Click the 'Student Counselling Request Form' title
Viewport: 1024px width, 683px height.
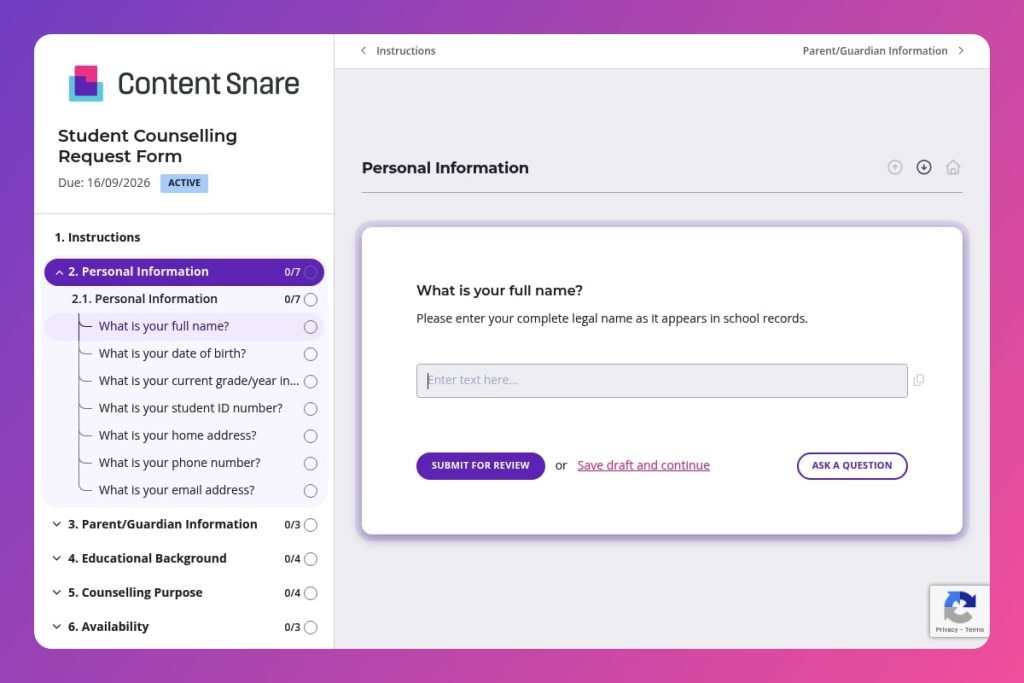[x=148, y=146]
